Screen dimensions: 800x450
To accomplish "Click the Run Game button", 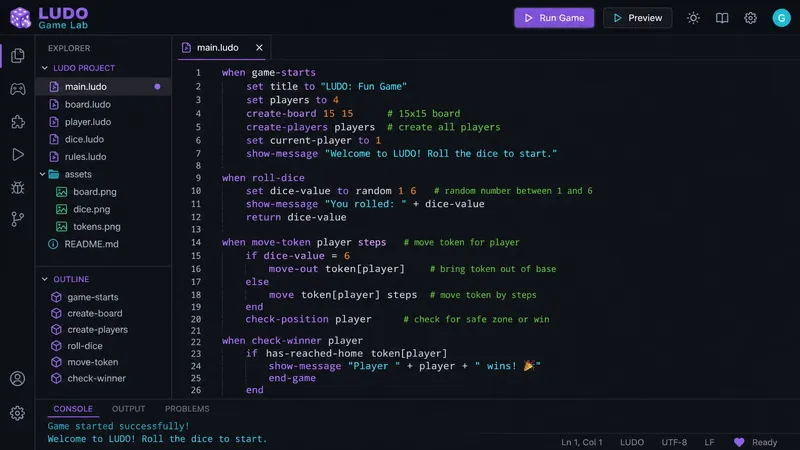I will 554,18.
